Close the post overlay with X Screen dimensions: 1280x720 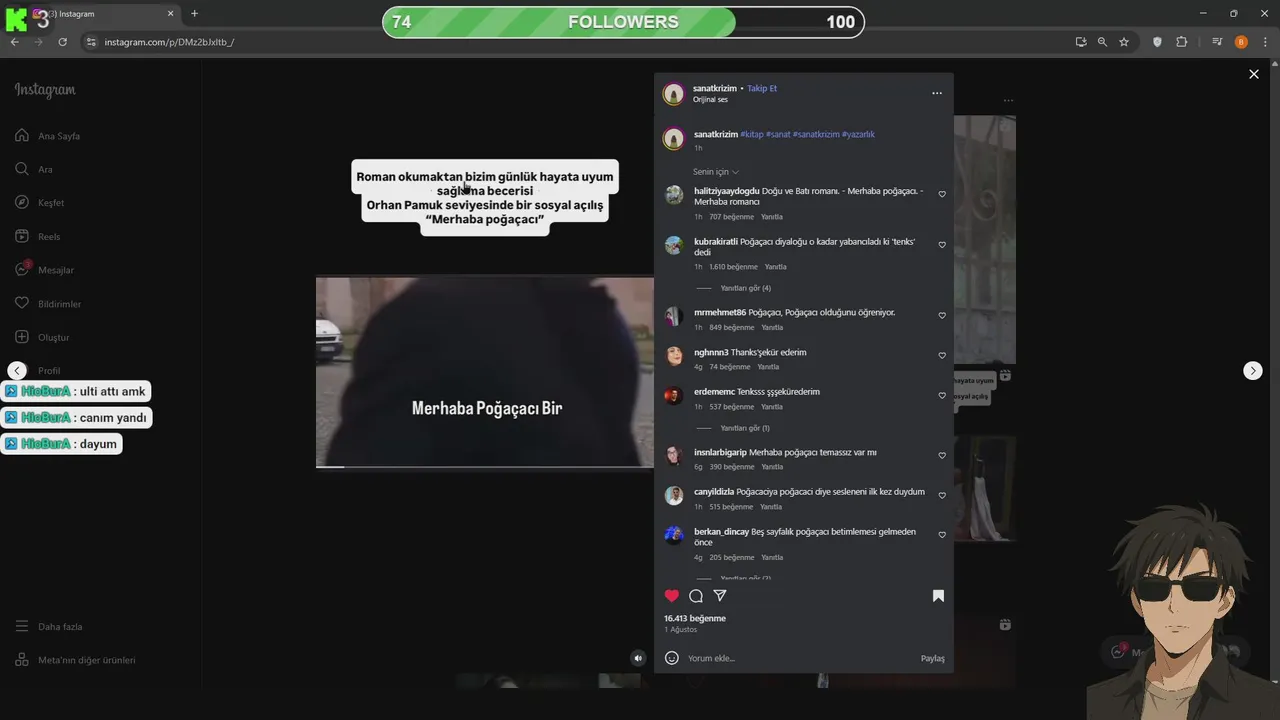1253,74
